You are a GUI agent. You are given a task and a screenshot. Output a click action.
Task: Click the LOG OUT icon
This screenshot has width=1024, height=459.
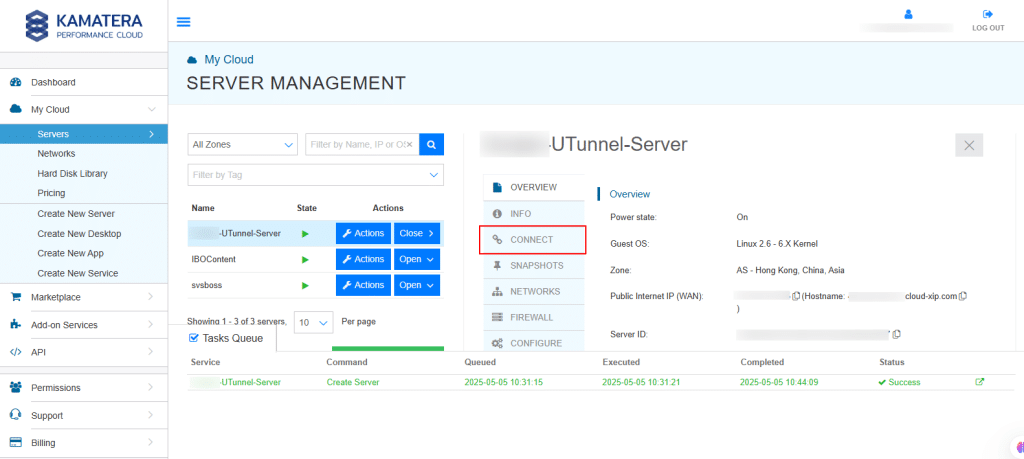click(x=987, y=14)
